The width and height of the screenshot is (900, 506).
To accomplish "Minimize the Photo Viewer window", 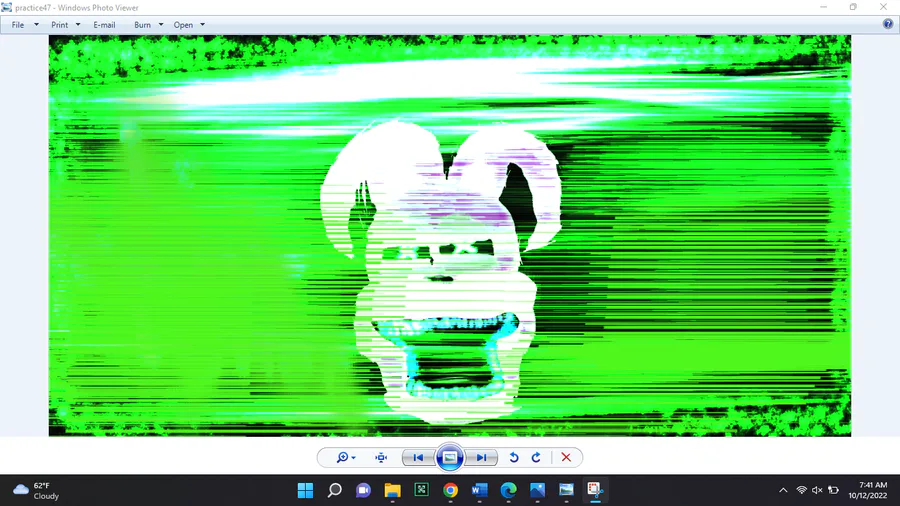I will click(x=824, y=7).
